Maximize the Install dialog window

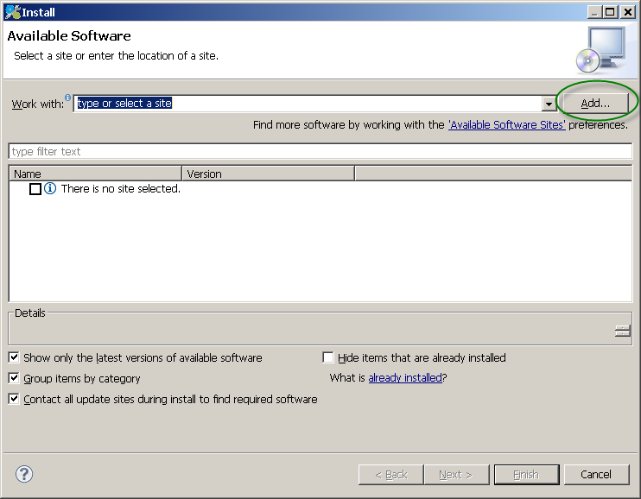610,12
